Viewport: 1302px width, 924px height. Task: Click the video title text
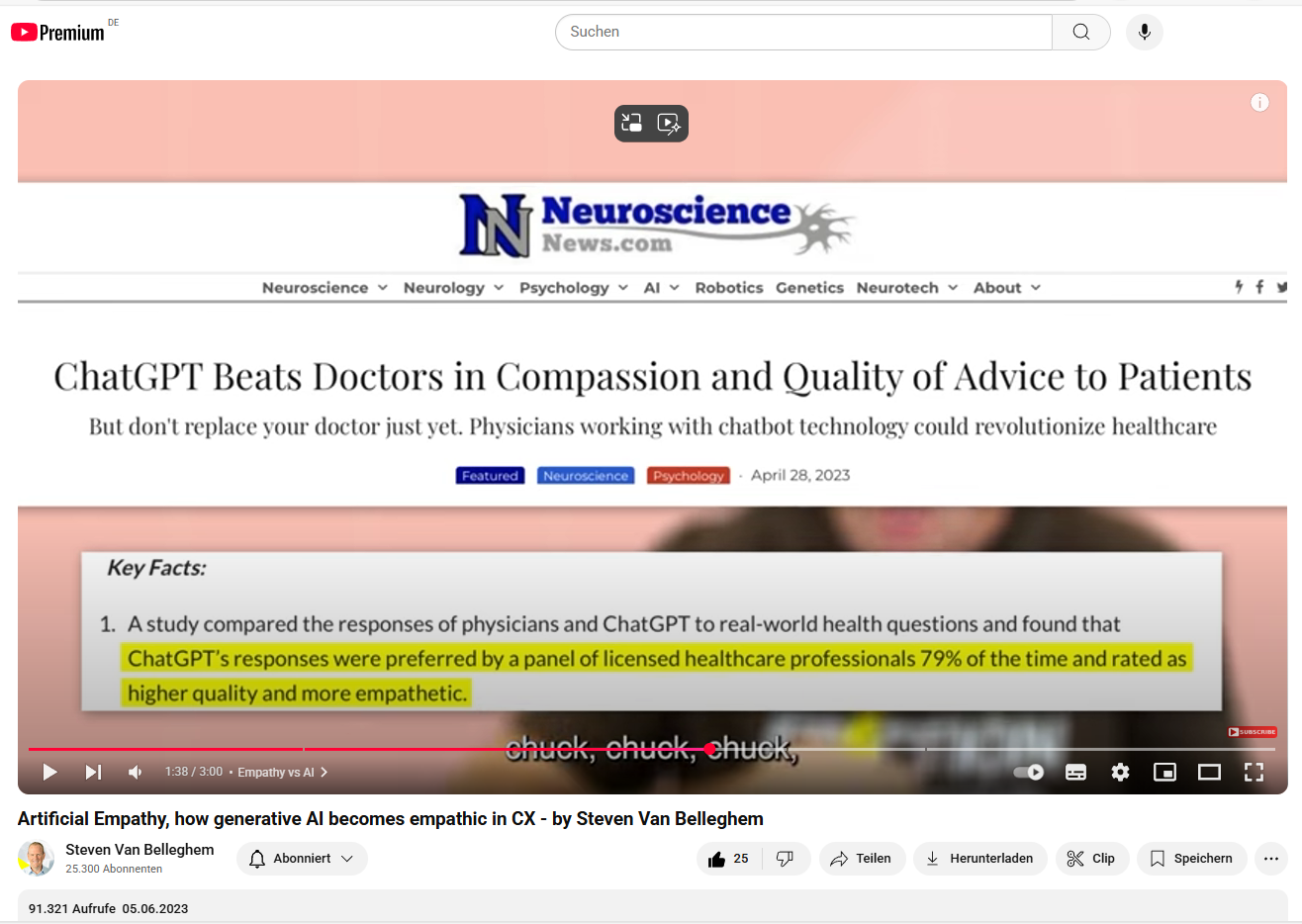(391, 819)
